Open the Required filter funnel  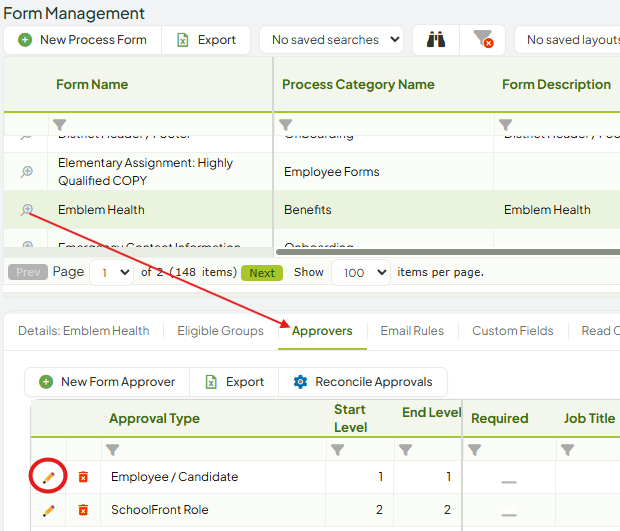tap(474, 450)
